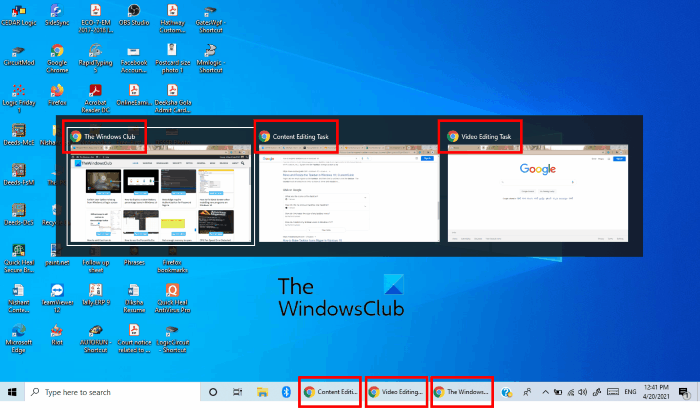This screenshot has height=410, width=700.
Task: Click Content Editi... Chrome taskbar button
Action: [x=330, y=392]
